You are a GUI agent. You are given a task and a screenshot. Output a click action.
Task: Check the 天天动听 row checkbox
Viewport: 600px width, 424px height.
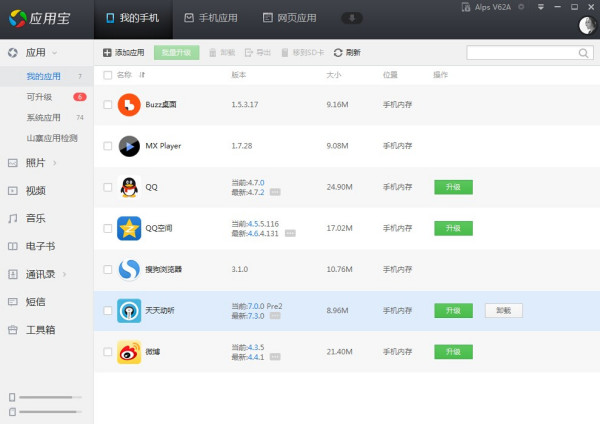tap(108, 311)
